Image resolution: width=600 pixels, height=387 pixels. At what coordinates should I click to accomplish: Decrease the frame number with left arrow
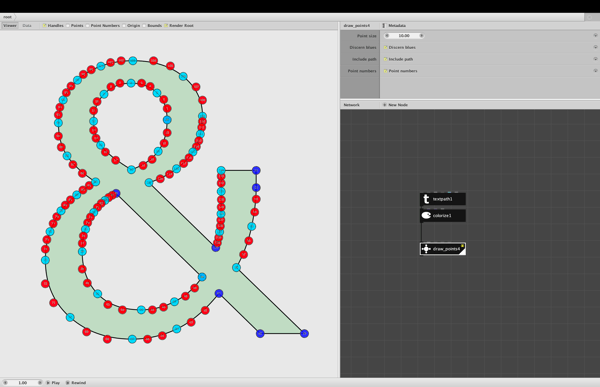5,383
